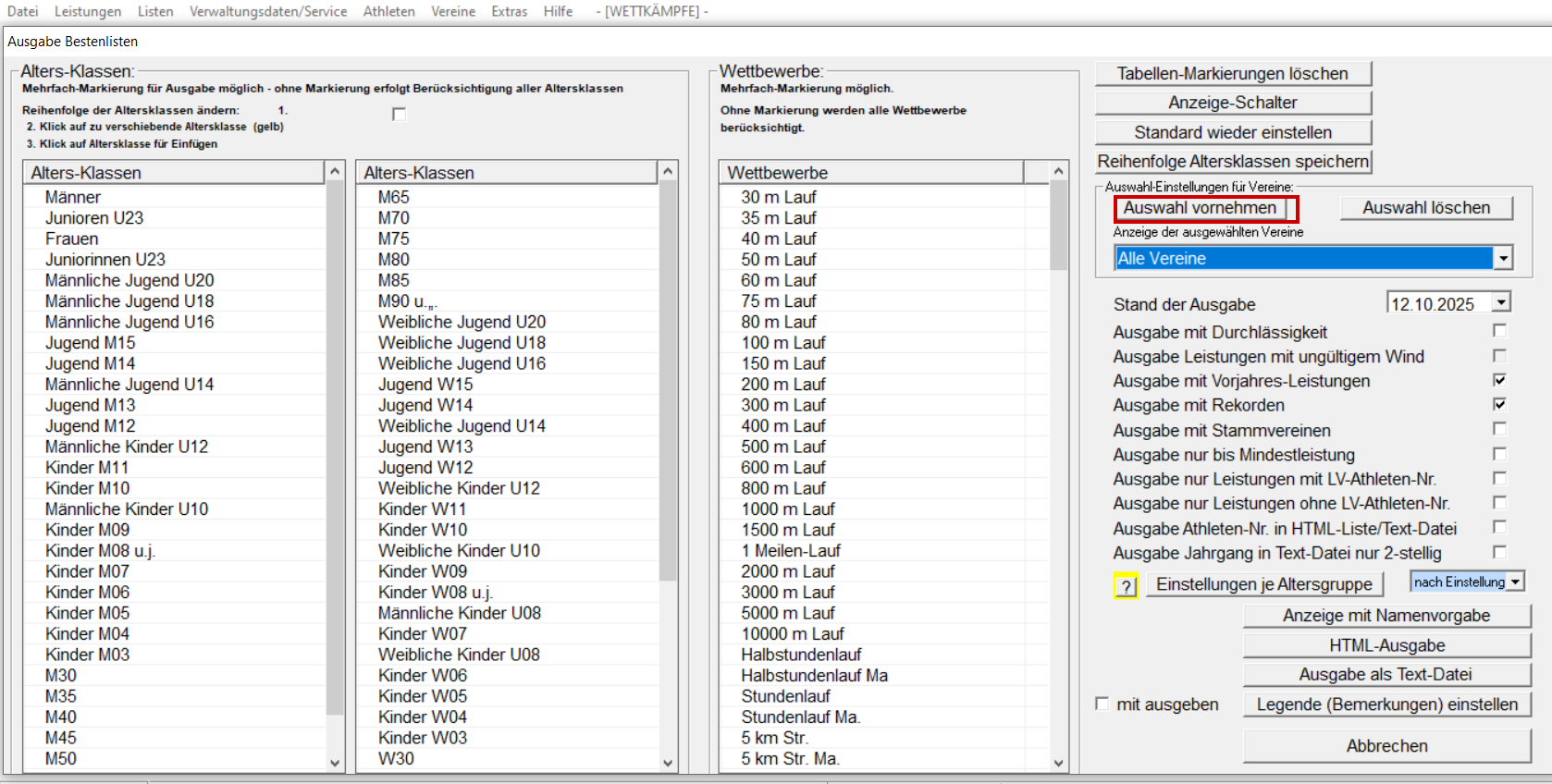Uncheck Ausgabe mit Vorjahres-Leistungen

tap(1499, 380)
